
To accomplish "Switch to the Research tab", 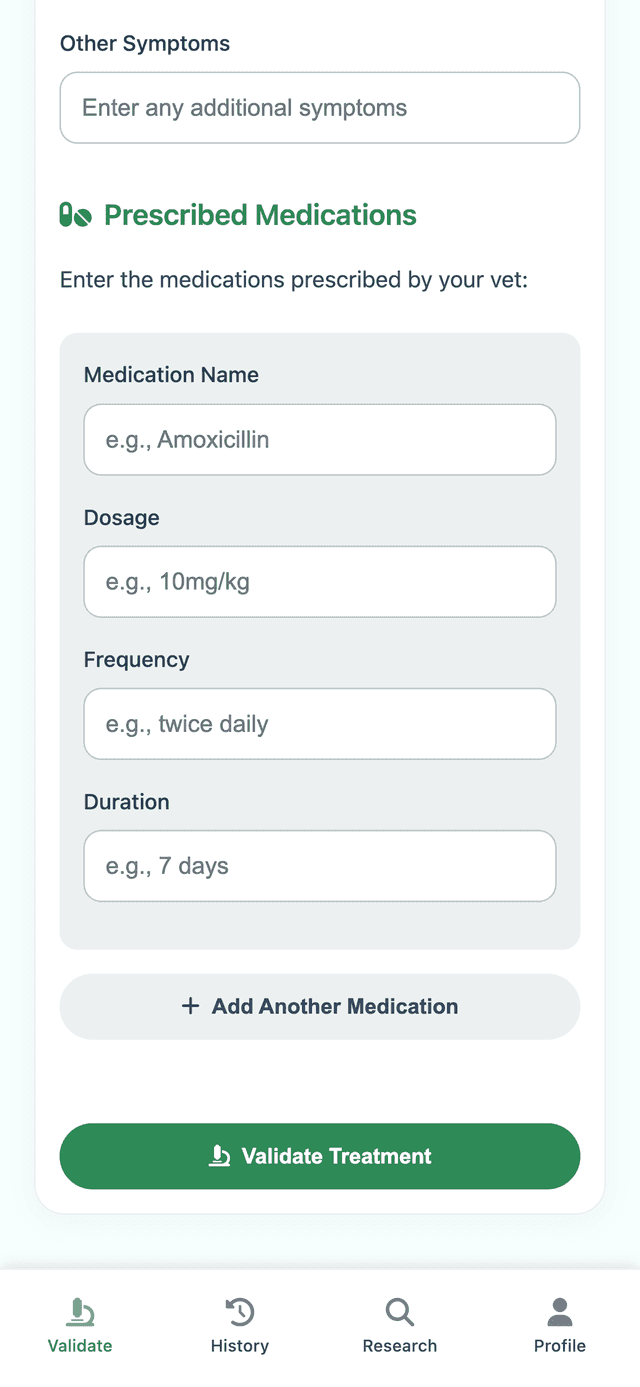I will 400,1325.
